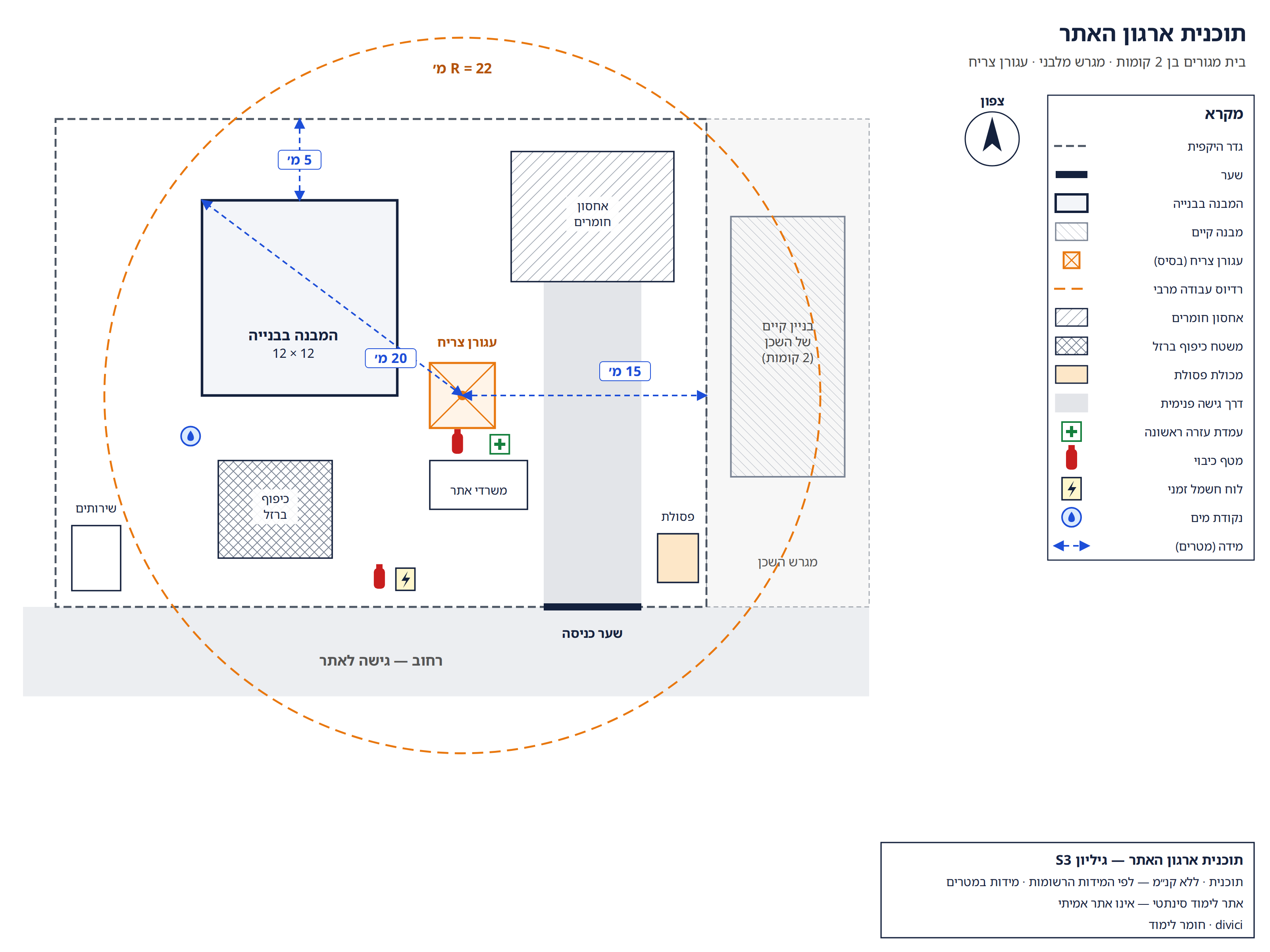Click the legend blue dimension arrow next to מידה (מטרים)

point(1071,546)
